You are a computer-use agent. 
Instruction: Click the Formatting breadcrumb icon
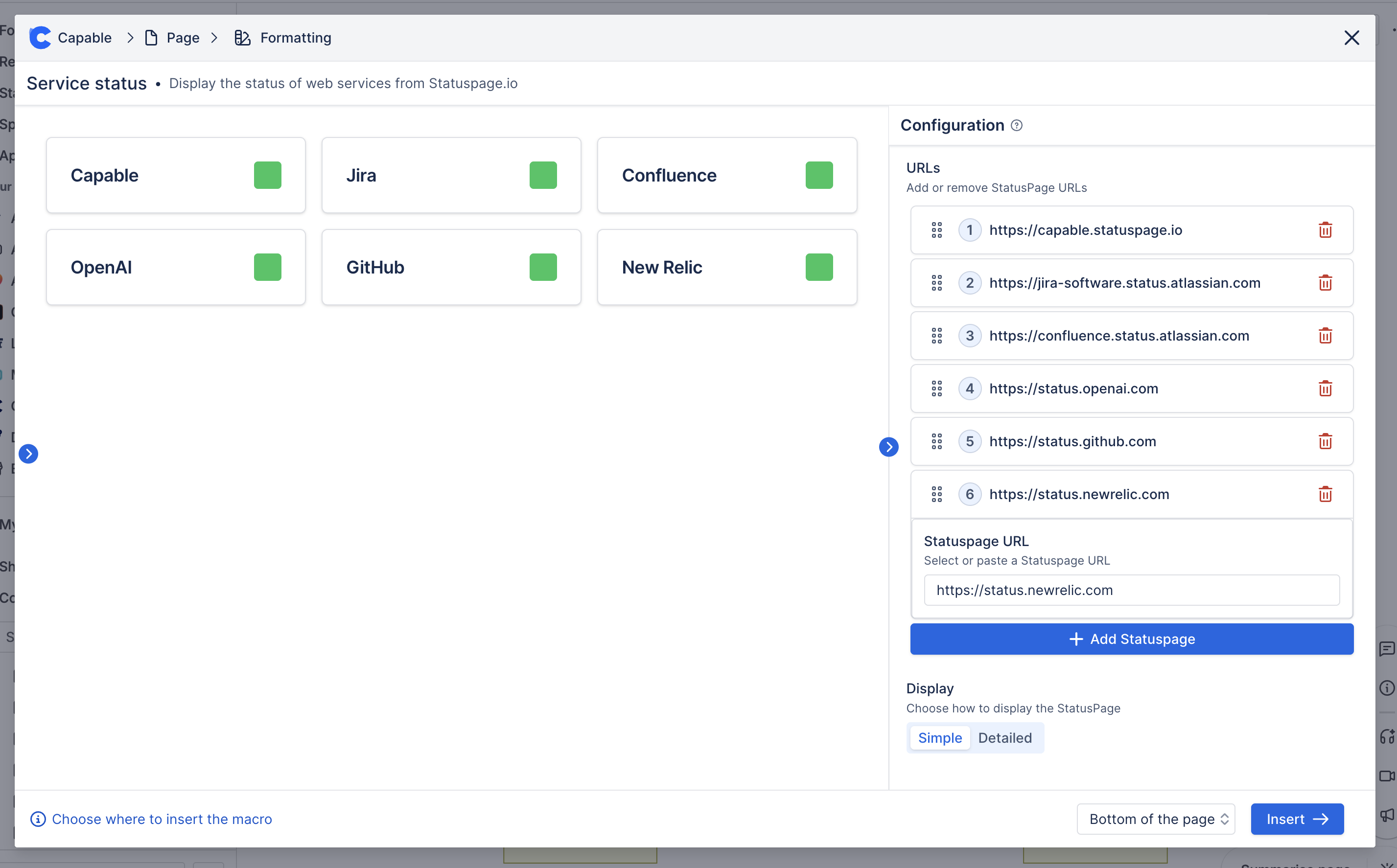click(242, 38)
